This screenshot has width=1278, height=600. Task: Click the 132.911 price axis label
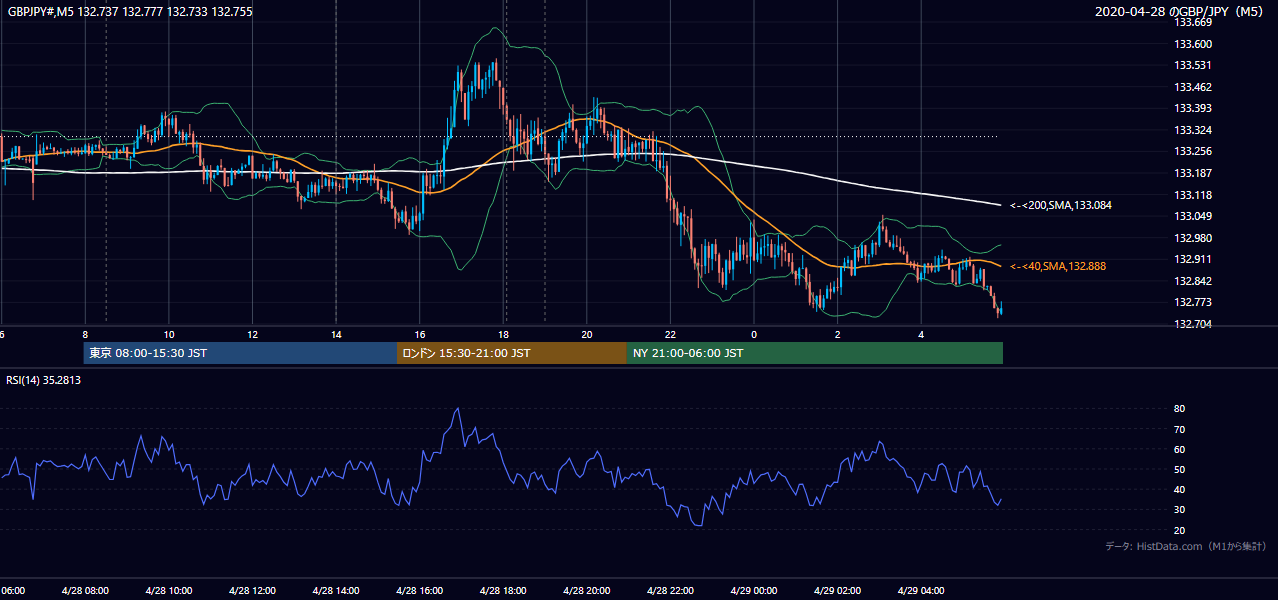click(x=1192, y=259)
